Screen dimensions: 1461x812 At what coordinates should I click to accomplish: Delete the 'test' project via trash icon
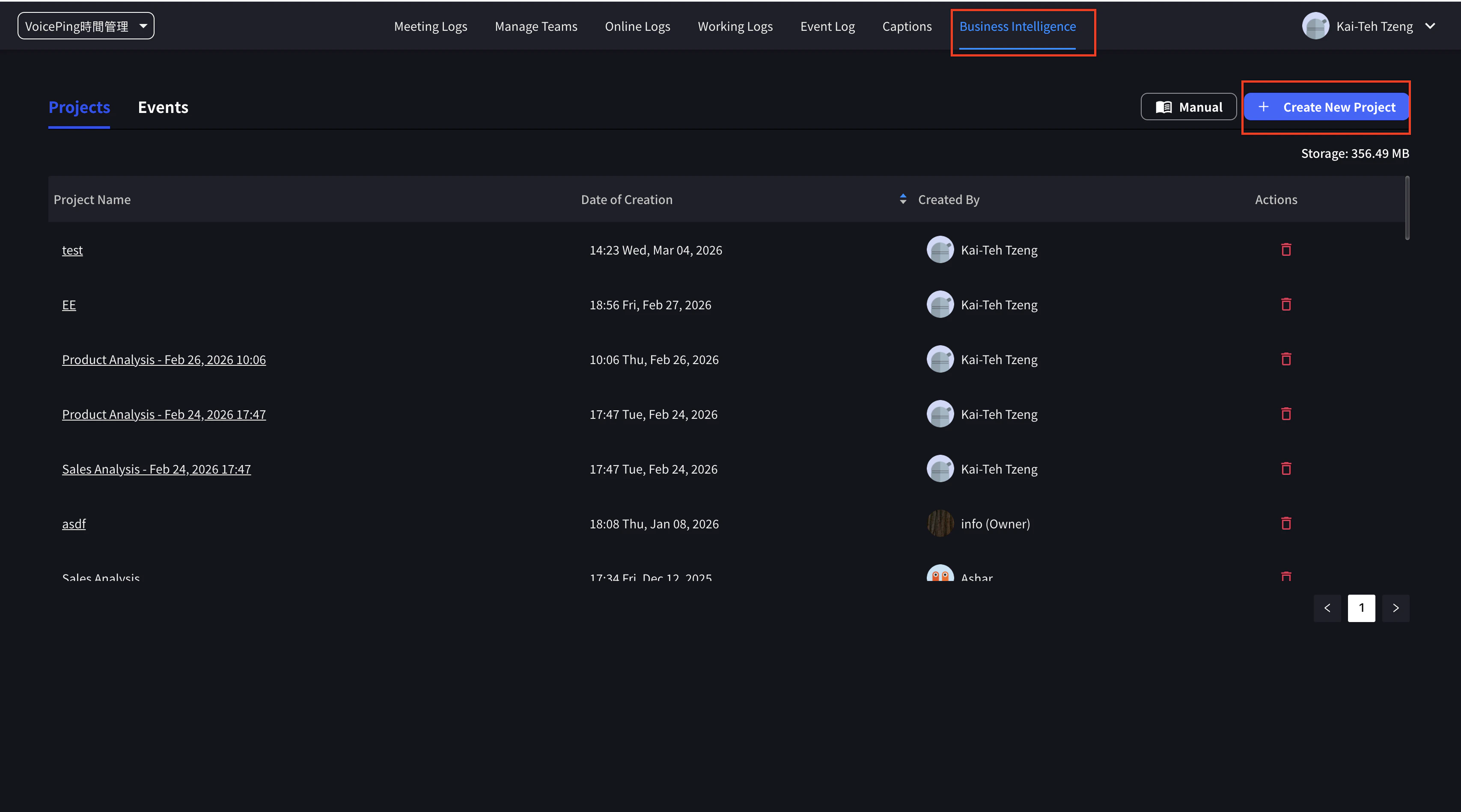[1286, 250]
